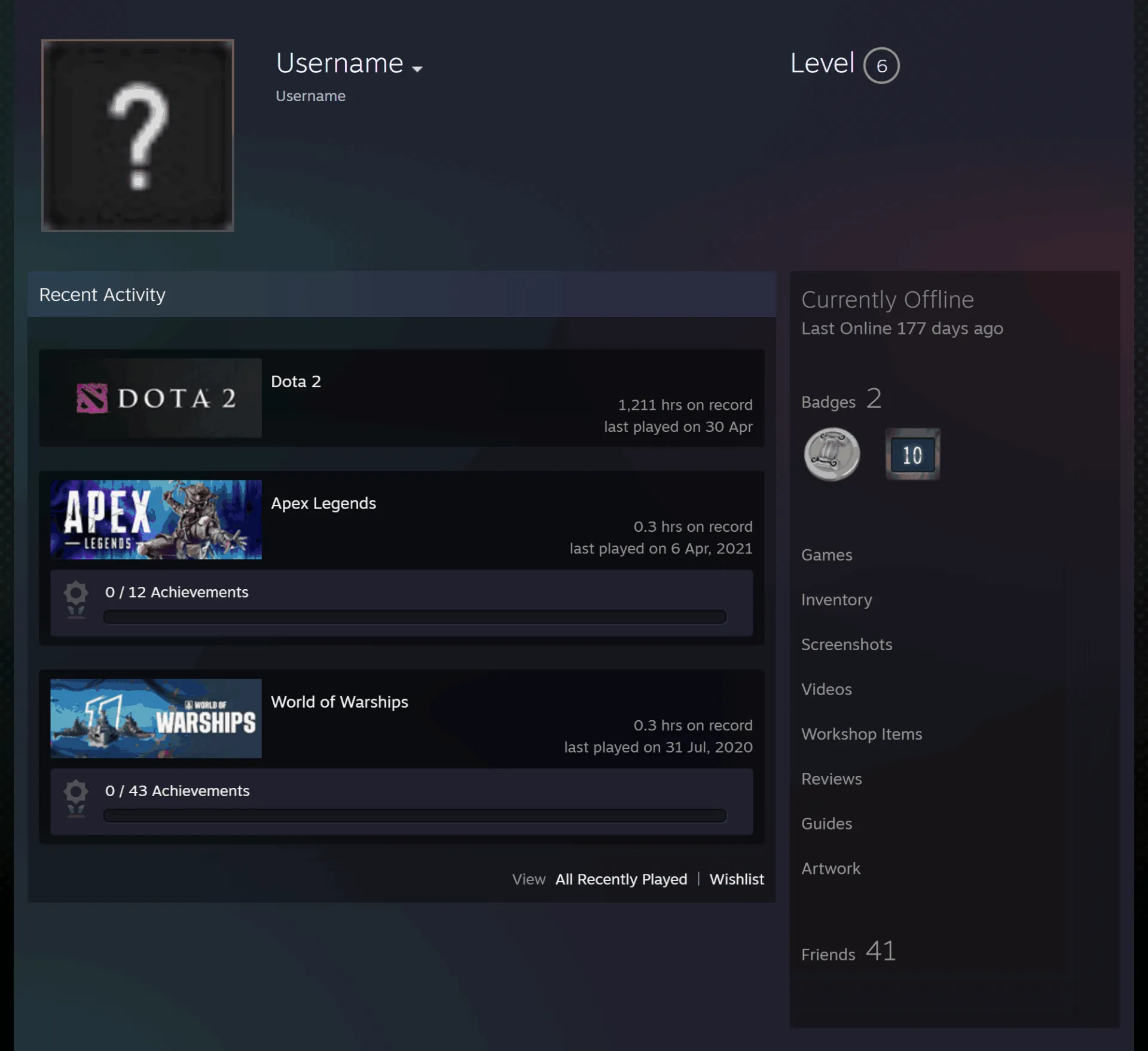Open the Guides link

pos(826,824)
